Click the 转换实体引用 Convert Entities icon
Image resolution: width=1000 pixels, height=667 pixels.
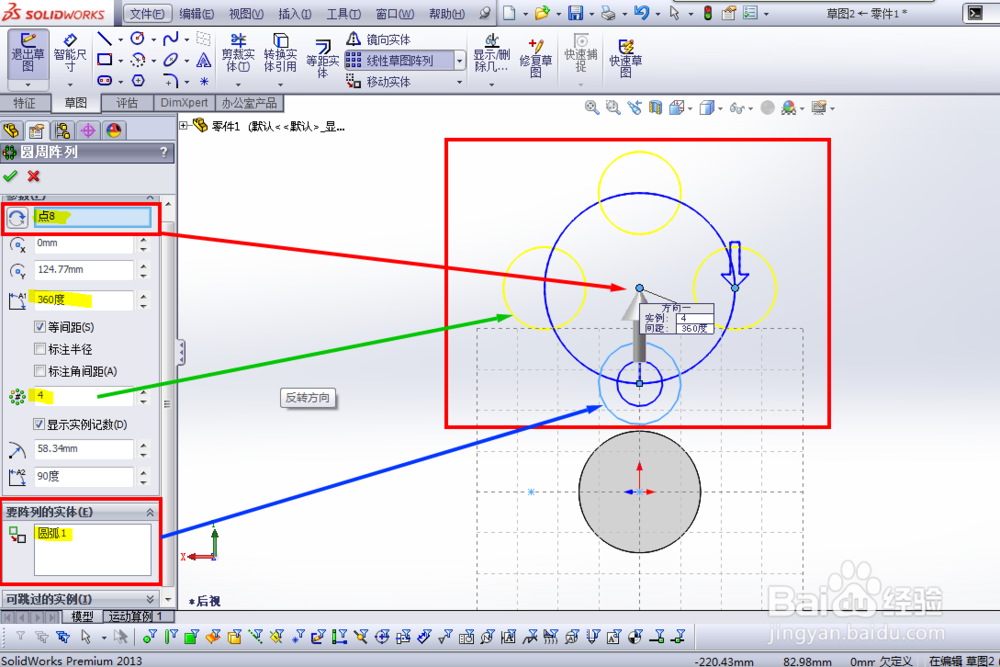[280, 55]
